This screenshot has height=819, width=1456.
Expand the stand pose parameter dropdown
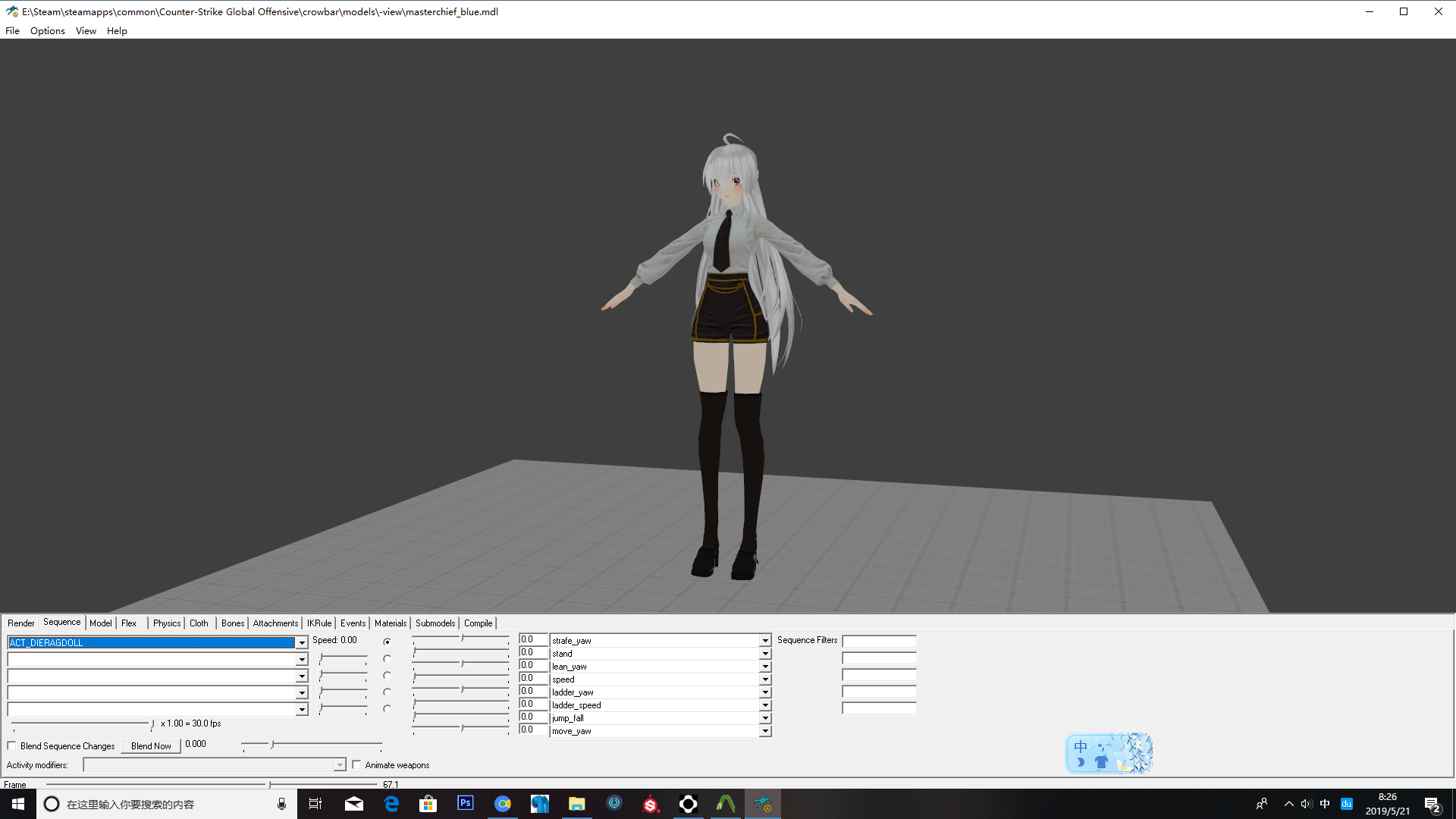point(765,654)
